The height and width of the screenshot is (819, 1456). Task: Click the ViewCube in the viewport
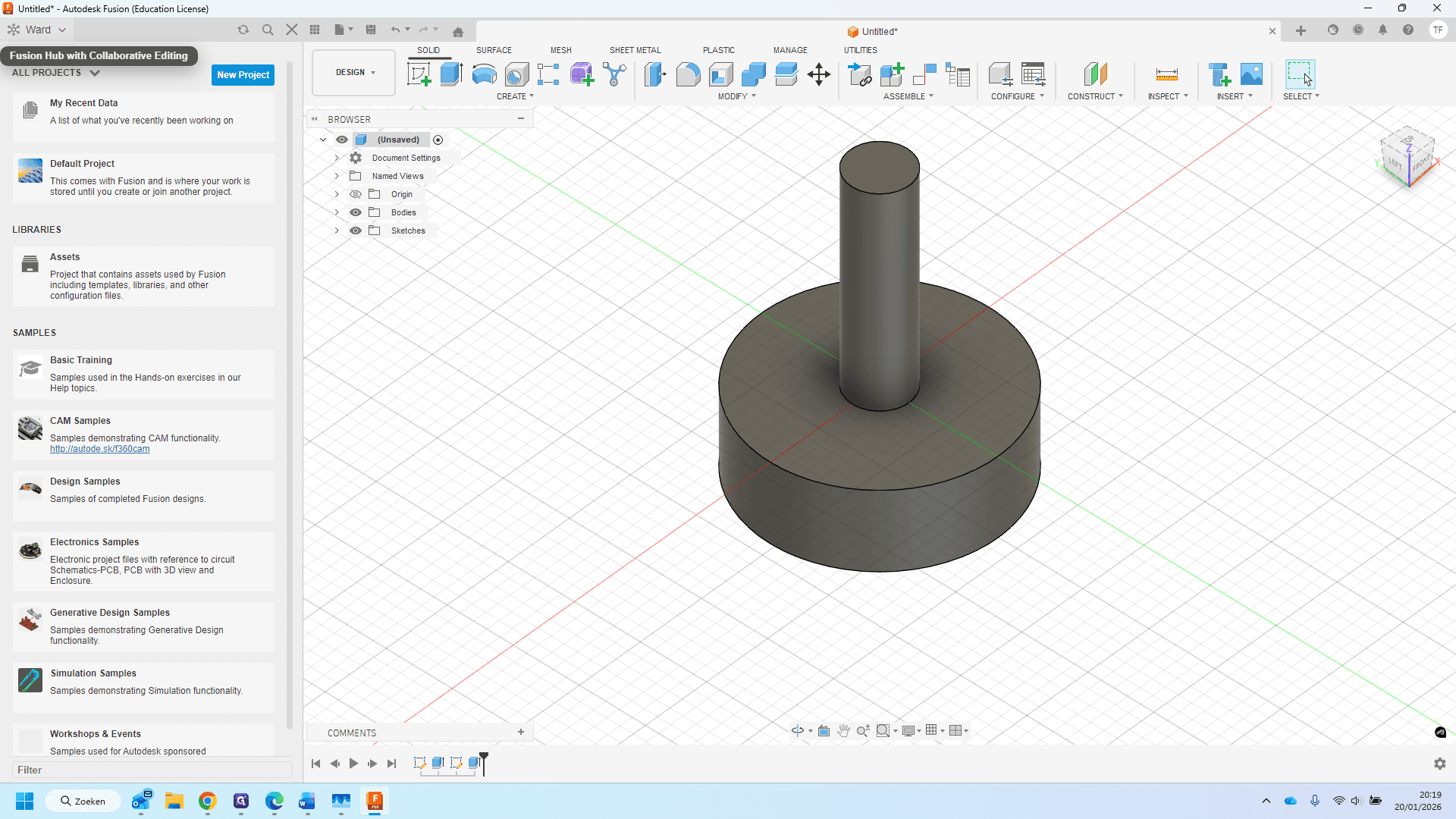tap(1408, 158)
